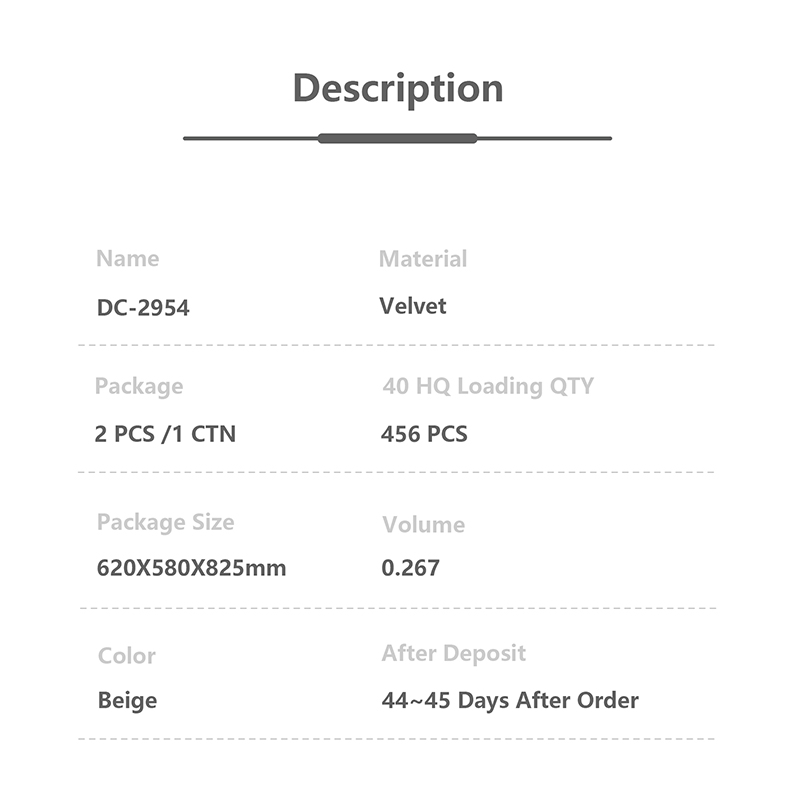The width and height of the screenshot is (800, 797).
Task: Select the Package Size label
Action: pos(165,523)
